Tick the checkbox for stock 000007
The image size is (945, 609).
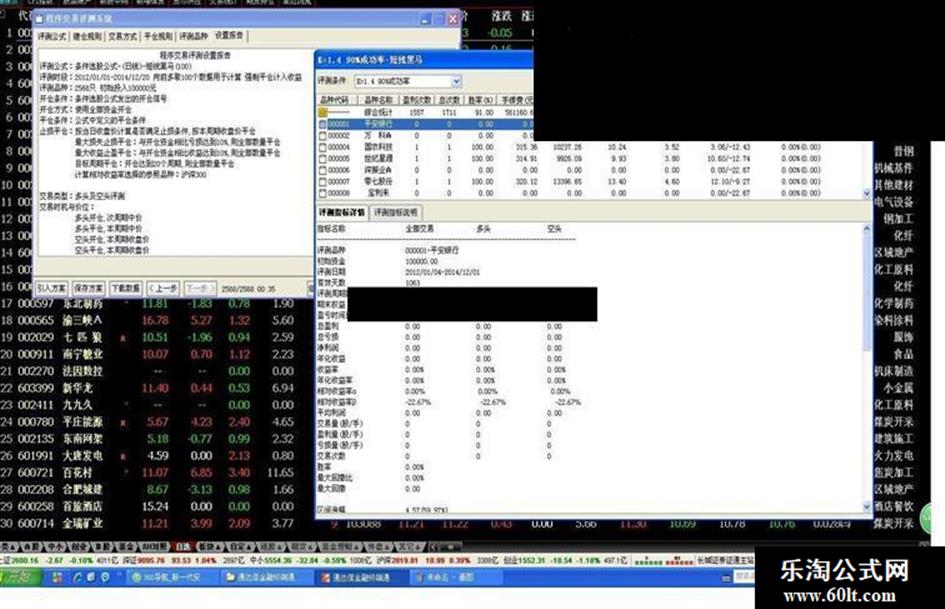[322, 181]
